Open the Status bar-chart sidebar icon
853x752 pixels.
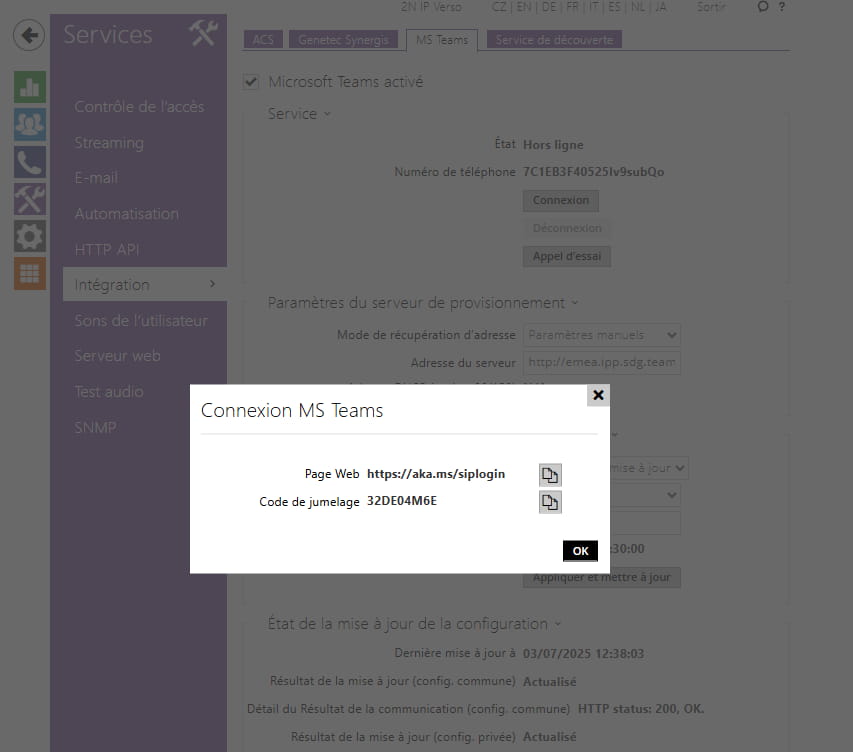tap(30, 87)
